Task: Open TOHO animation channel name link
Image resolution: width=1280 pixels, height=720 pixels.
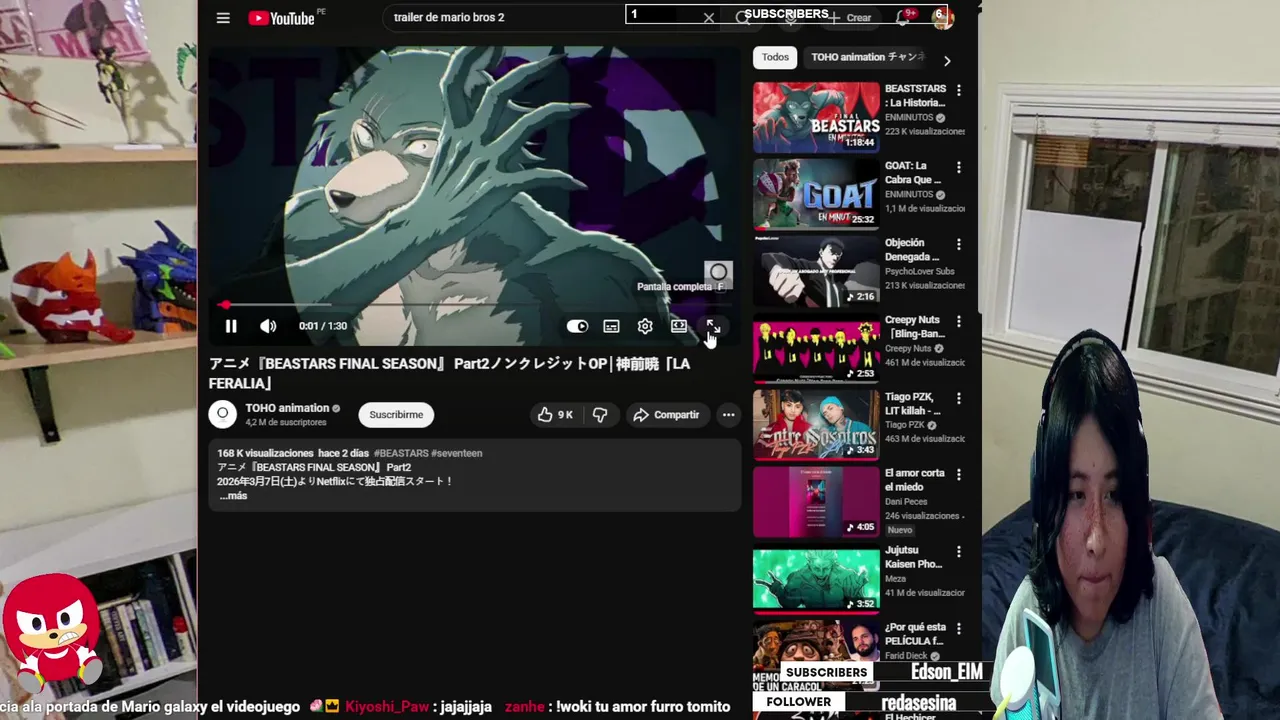Action: 287,408
